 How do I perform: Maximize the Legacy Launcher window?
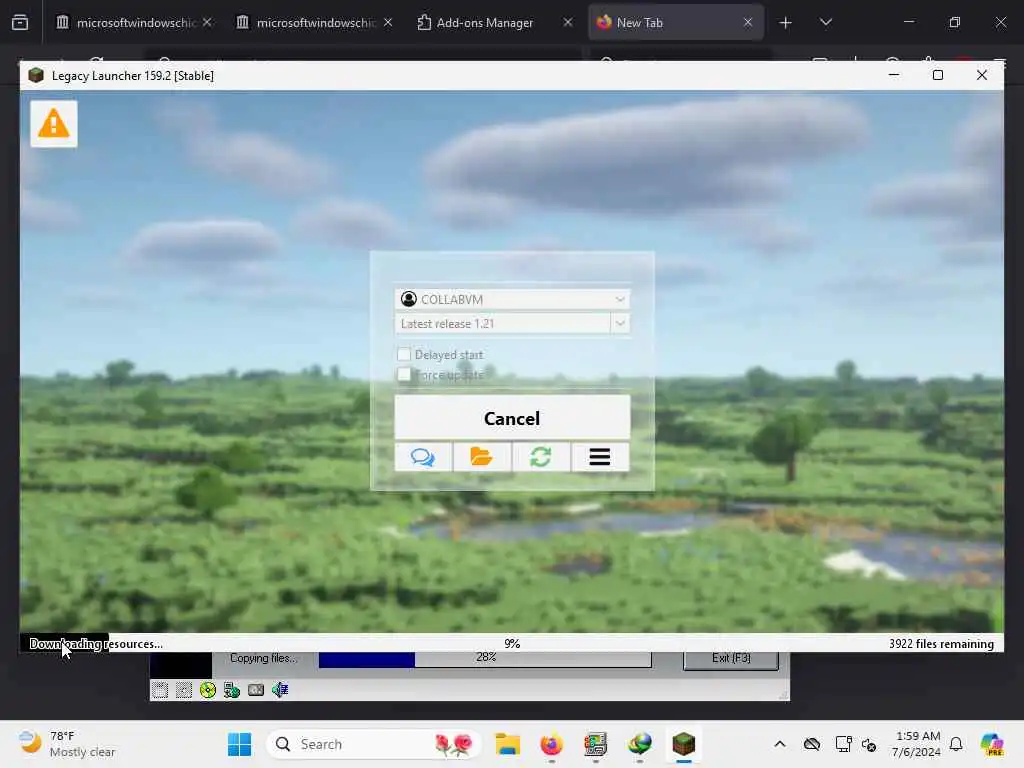(x=938, y=75)
